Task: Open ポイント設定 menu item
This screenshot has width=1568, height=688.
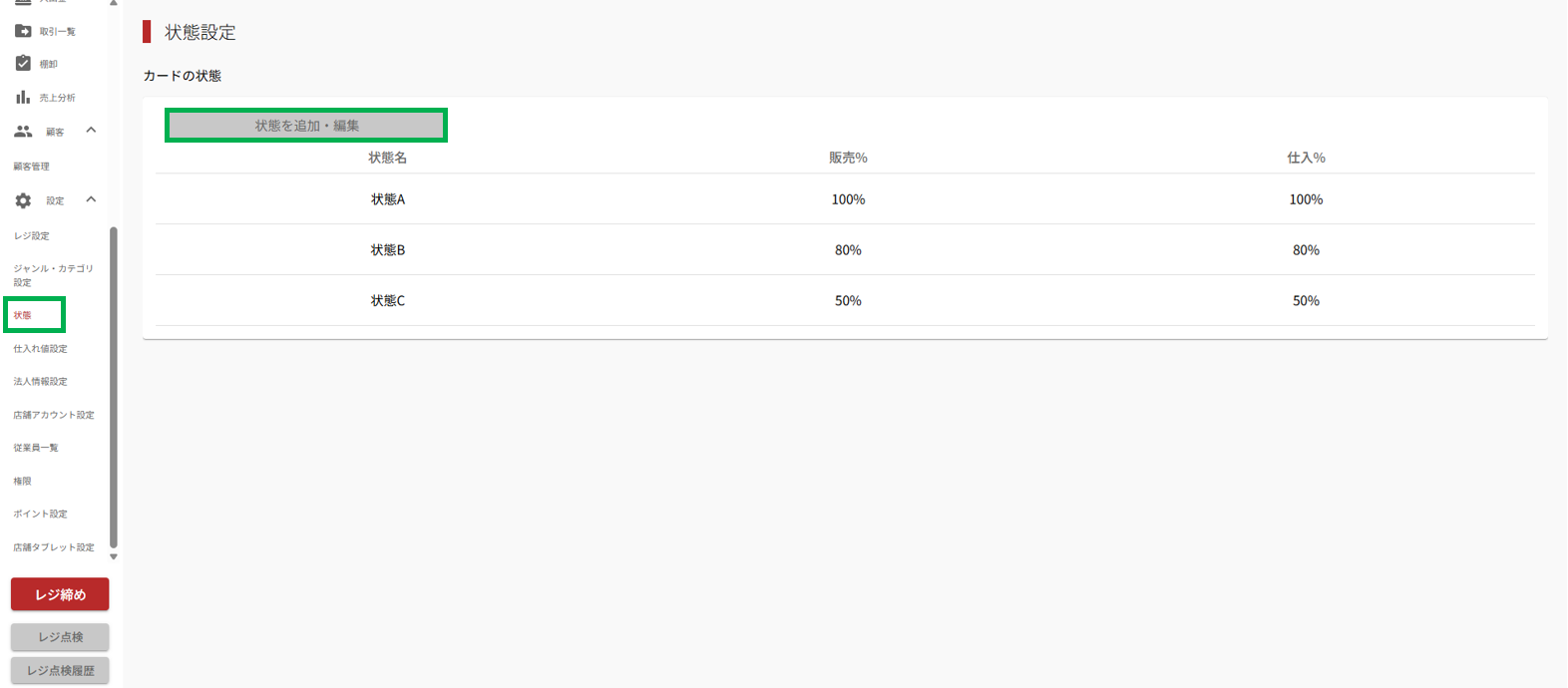Action: [41, 515]
